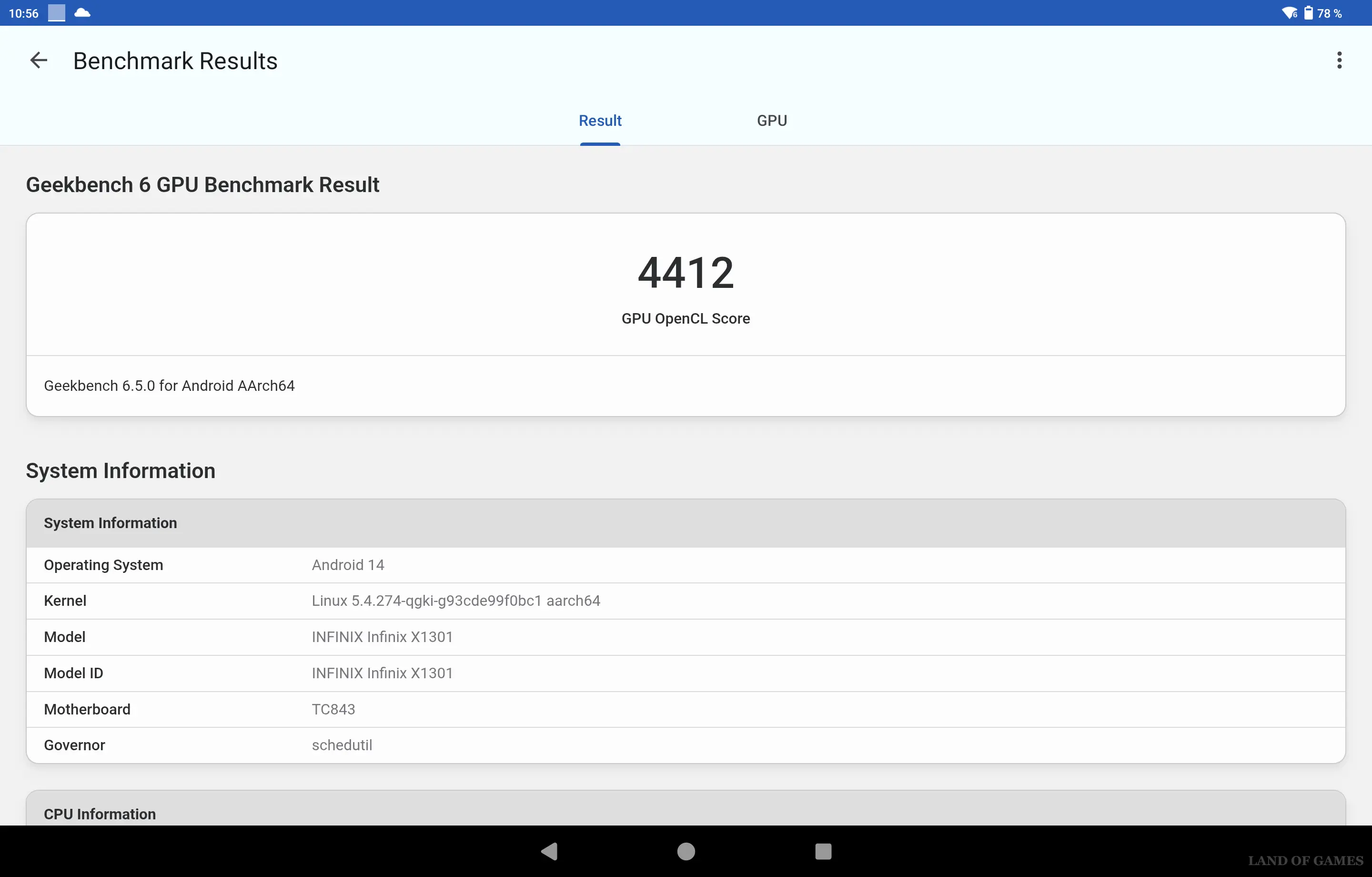
Task: Tap the Governor schedutil row
Action: (x=686, y=745)
